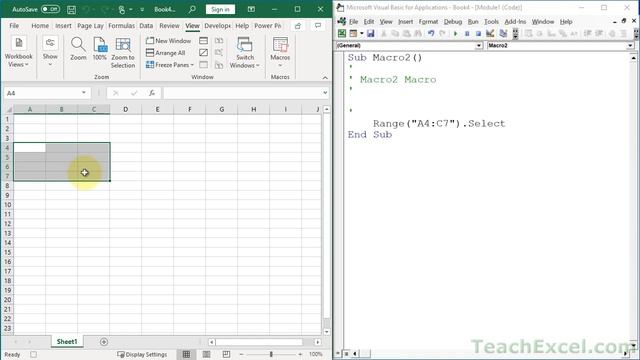Screen dimensions: 640x360
Task: Open the Excel File tab
Action: 14,26
